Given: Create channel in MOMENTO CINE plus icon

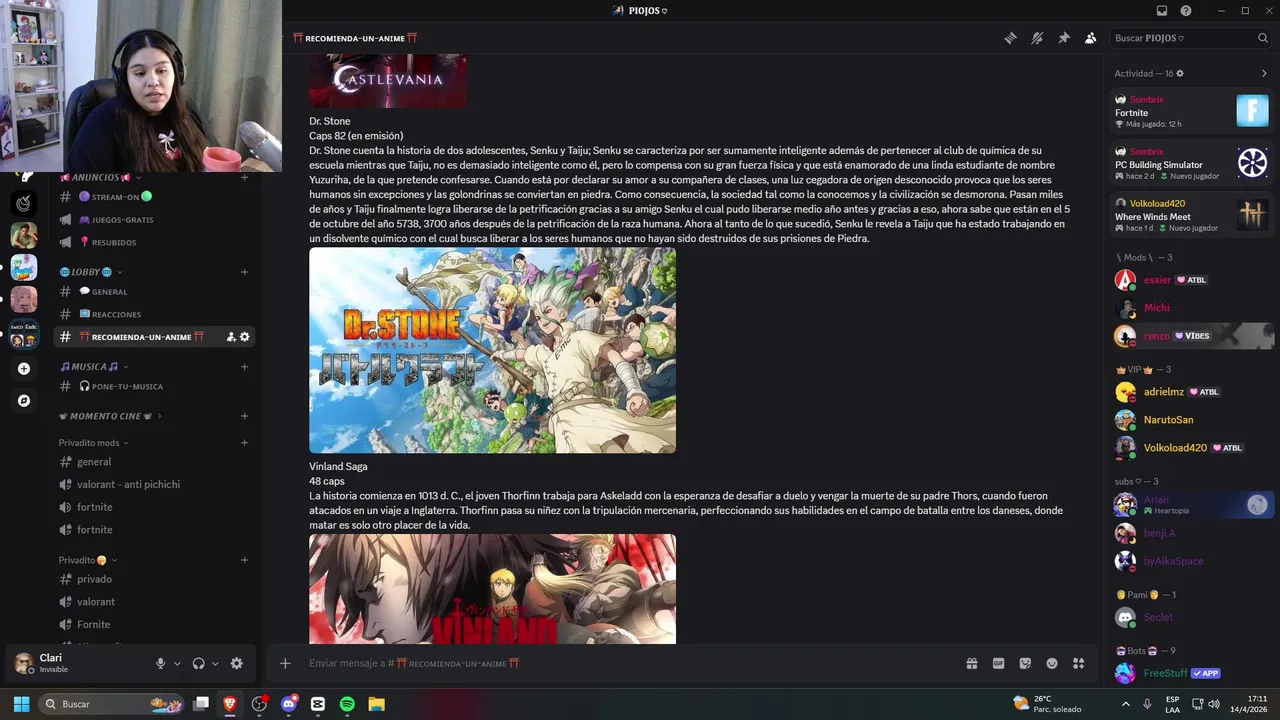Looking at the screenshot, I should [x=244, y=416].
